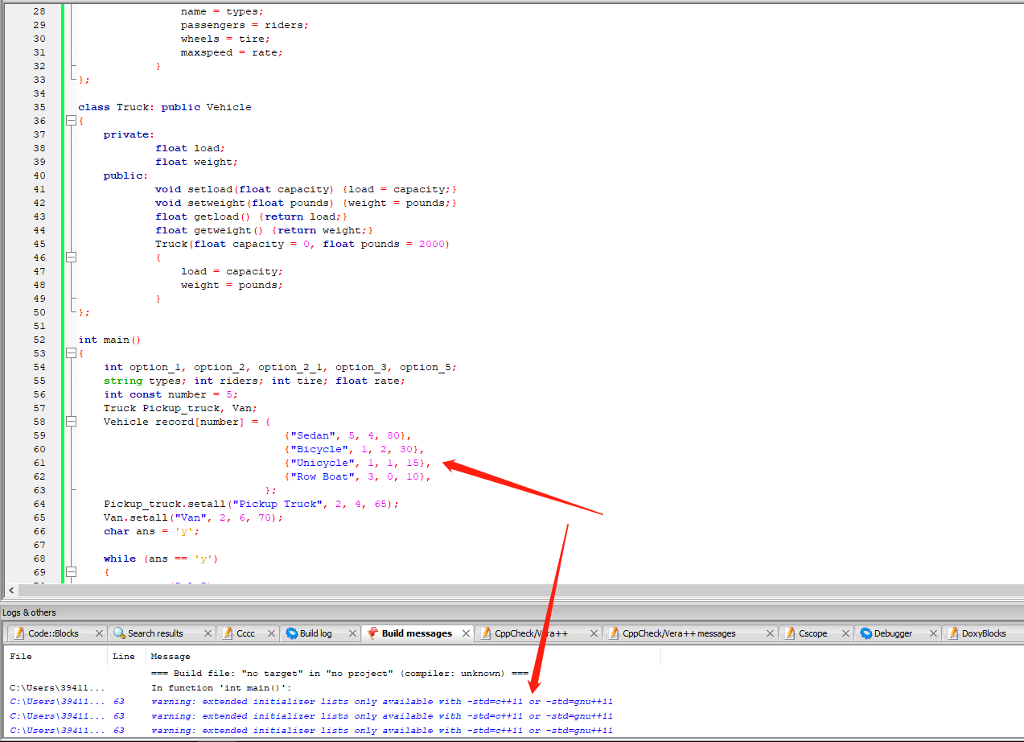Close the CppCheck/Vera++ messages tab
Viewport: 1024px width, 742px height.
click(x=770, y=633)
